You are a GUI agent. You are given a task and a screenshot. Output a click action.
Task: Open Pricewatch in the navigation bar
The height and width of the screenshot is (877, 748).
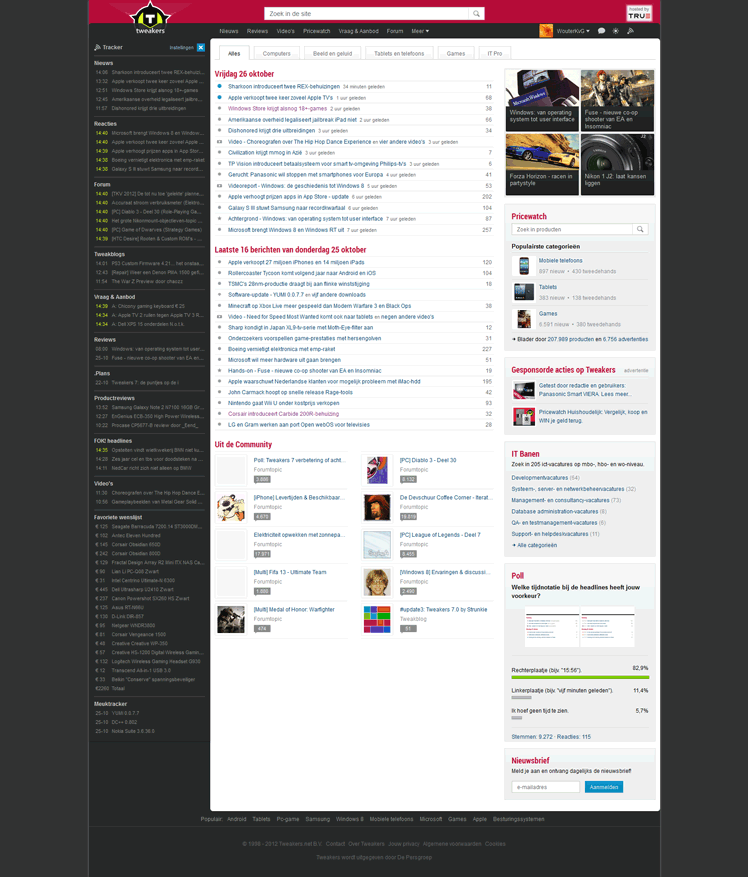click(x=317, y=31)
